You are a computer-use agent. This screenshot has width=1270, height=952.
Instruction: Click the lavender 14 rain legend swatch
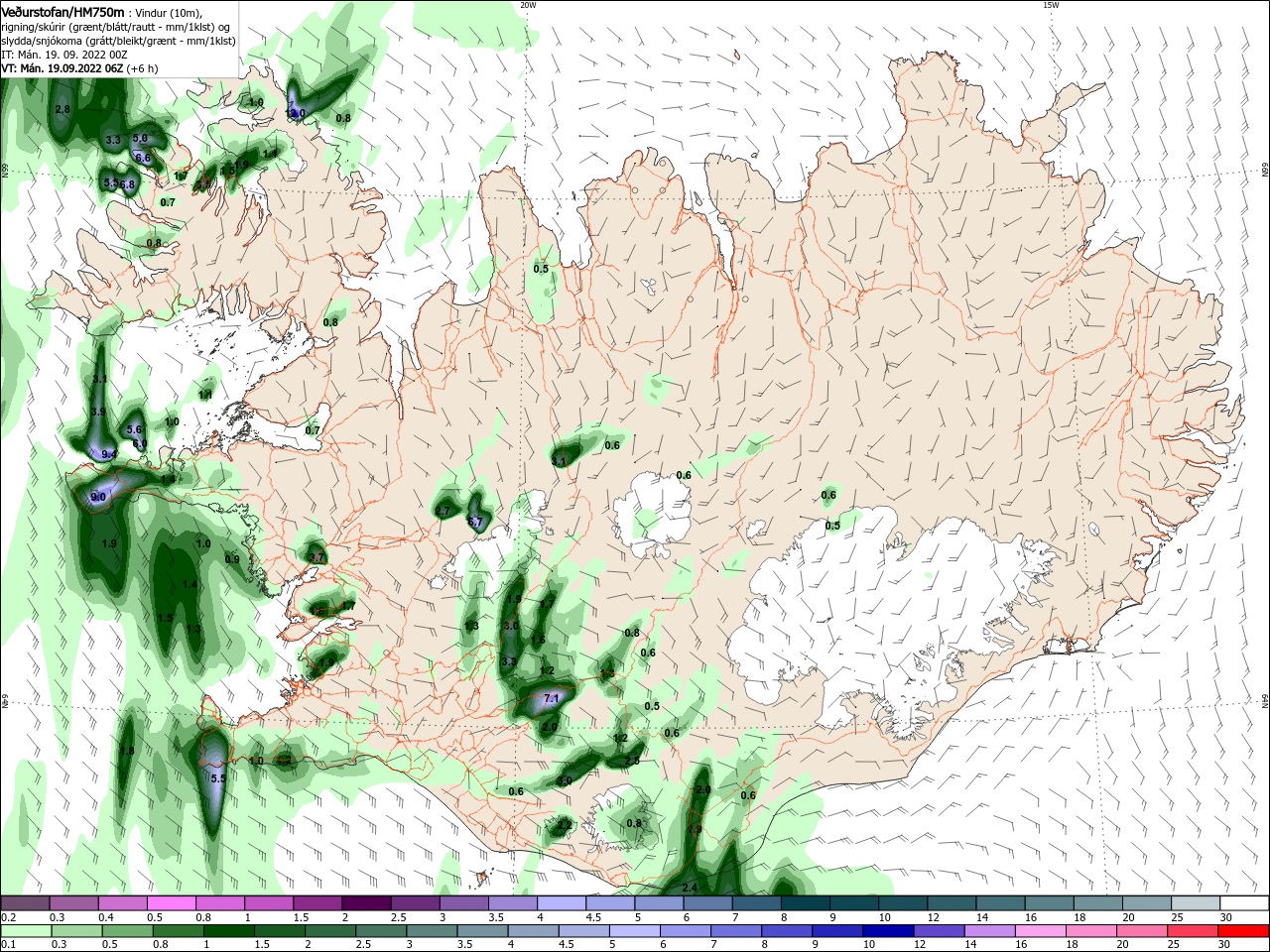tap(989, 931)
